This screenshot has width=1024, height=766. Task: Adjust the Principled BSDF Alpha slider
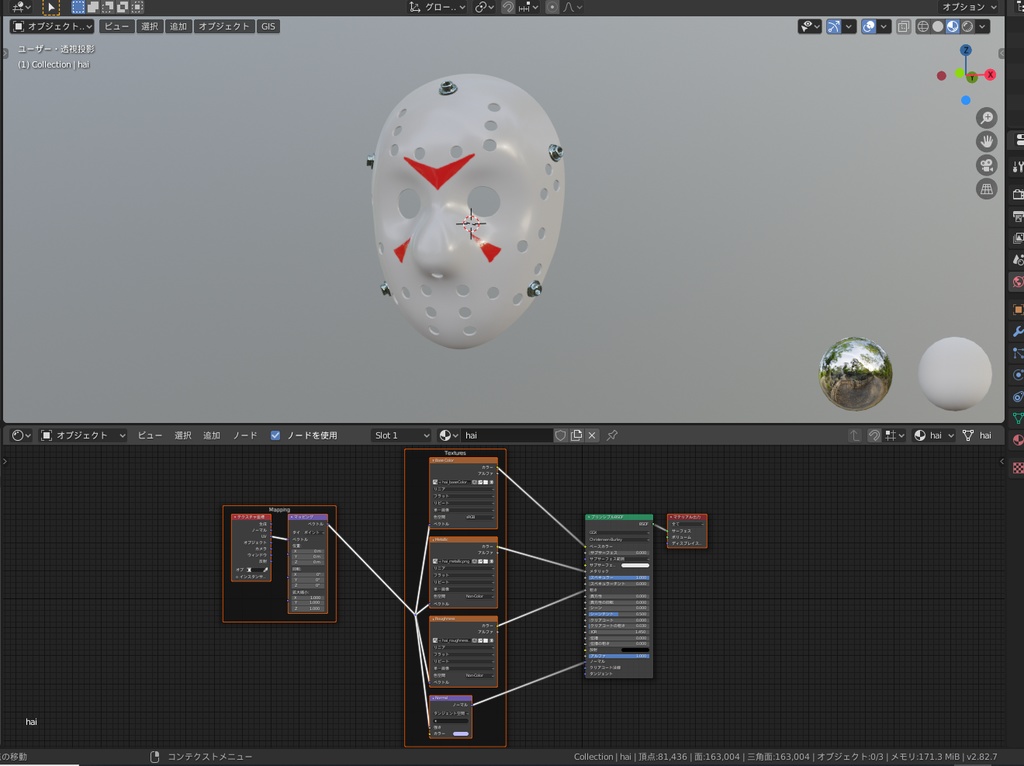click(618, 656)
